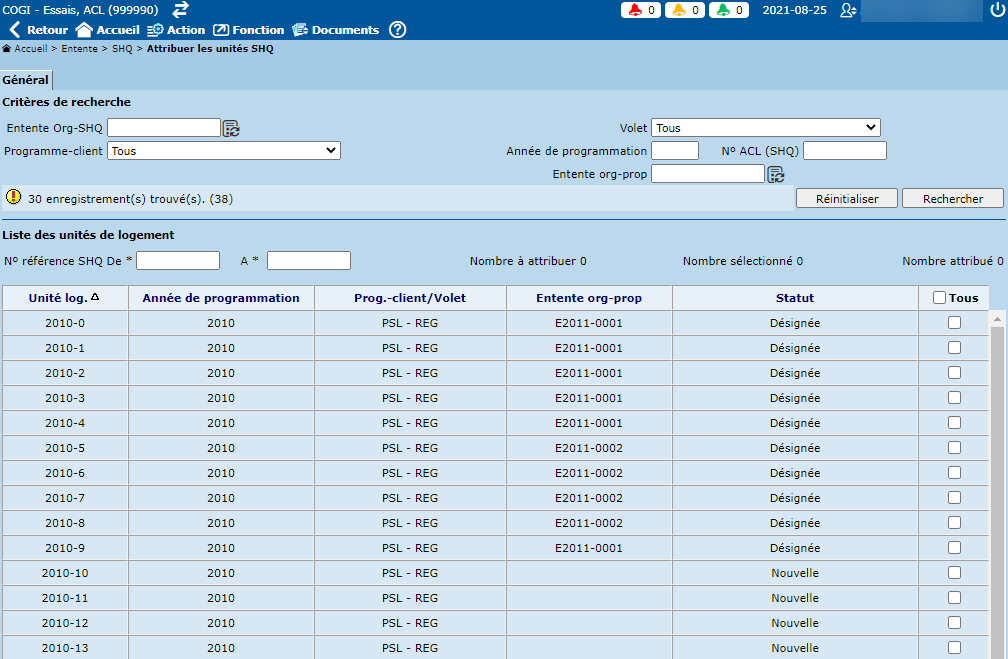Open lookup icon next to Entente Org-SHQ

[x=231, y=128]
